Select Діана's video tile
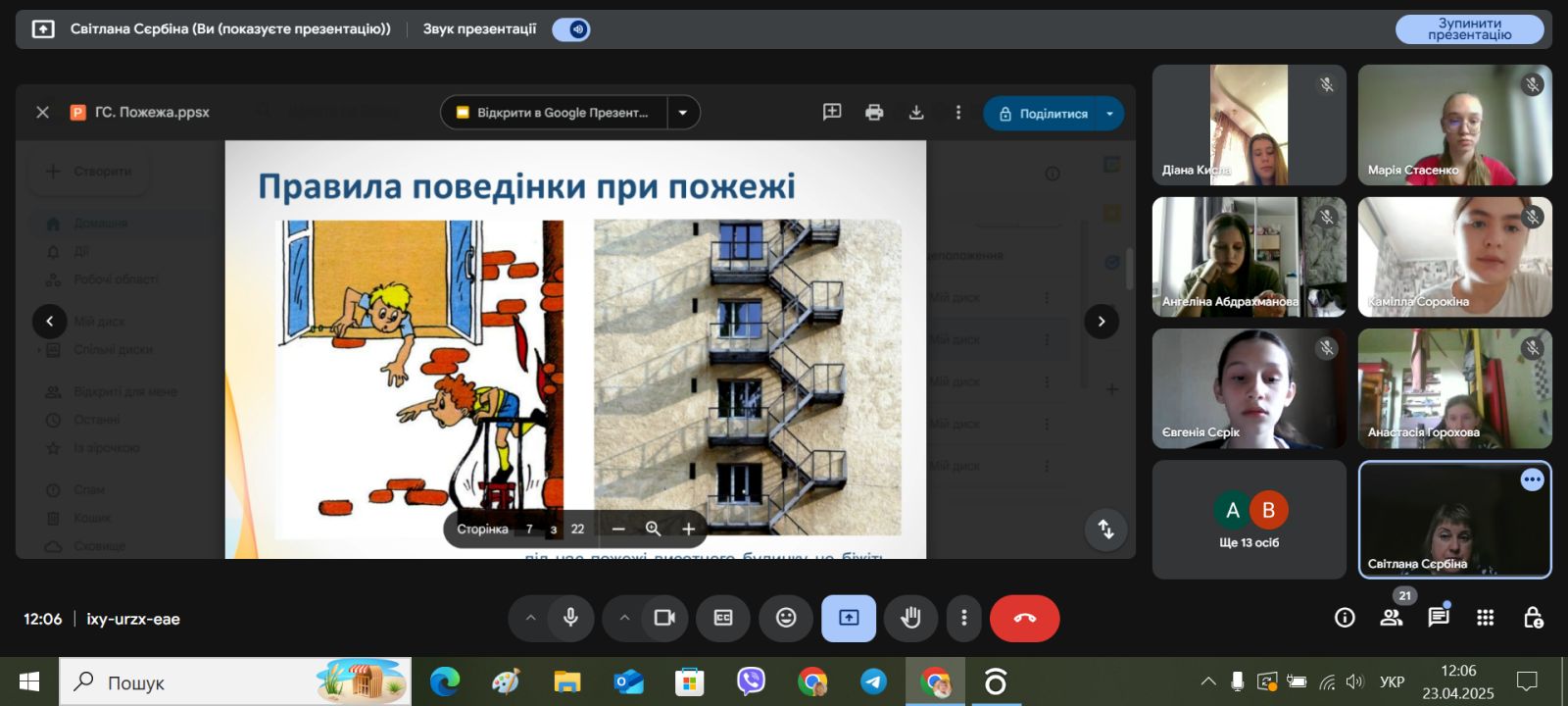This screenshot has width=1568, height=706. click(x=1249, y=125)
